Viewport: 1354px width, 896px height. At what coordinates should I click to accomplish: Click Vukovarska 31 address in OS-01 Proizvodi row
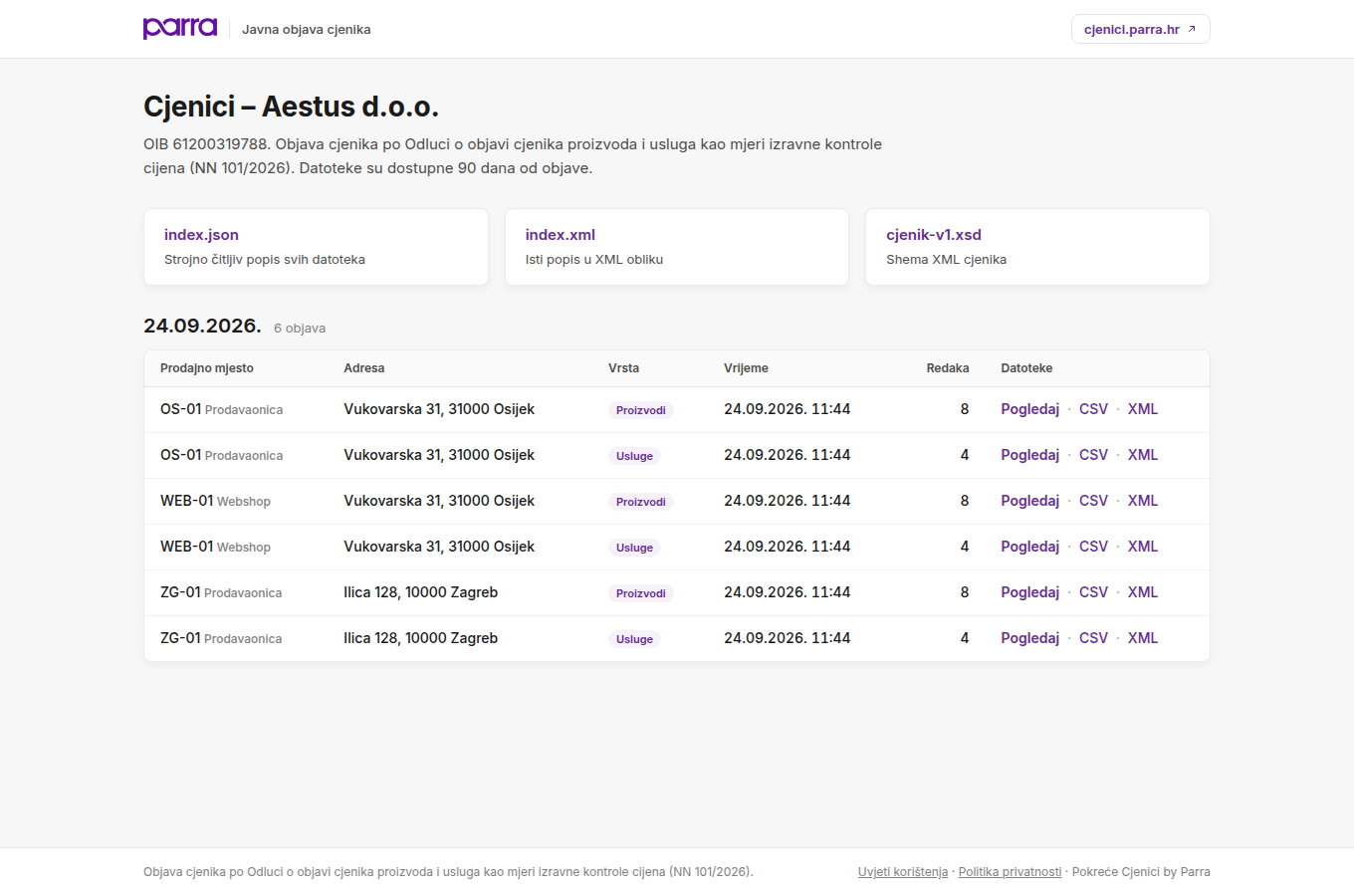439,409
